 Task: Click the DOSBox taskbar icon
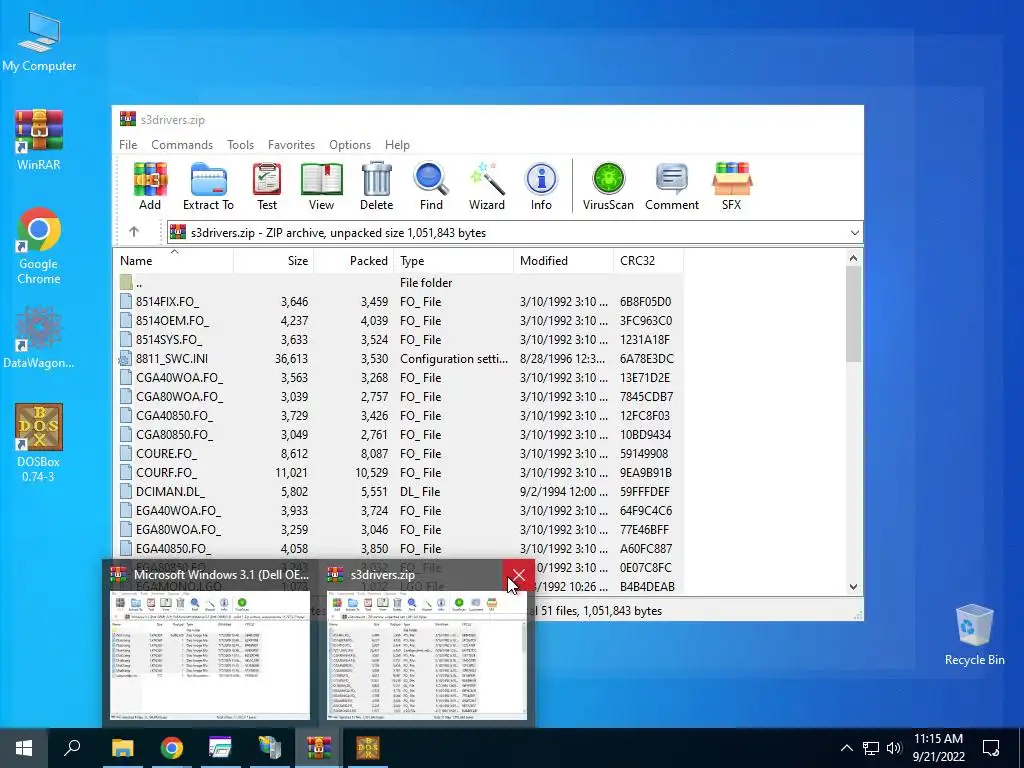pos(368,748)
